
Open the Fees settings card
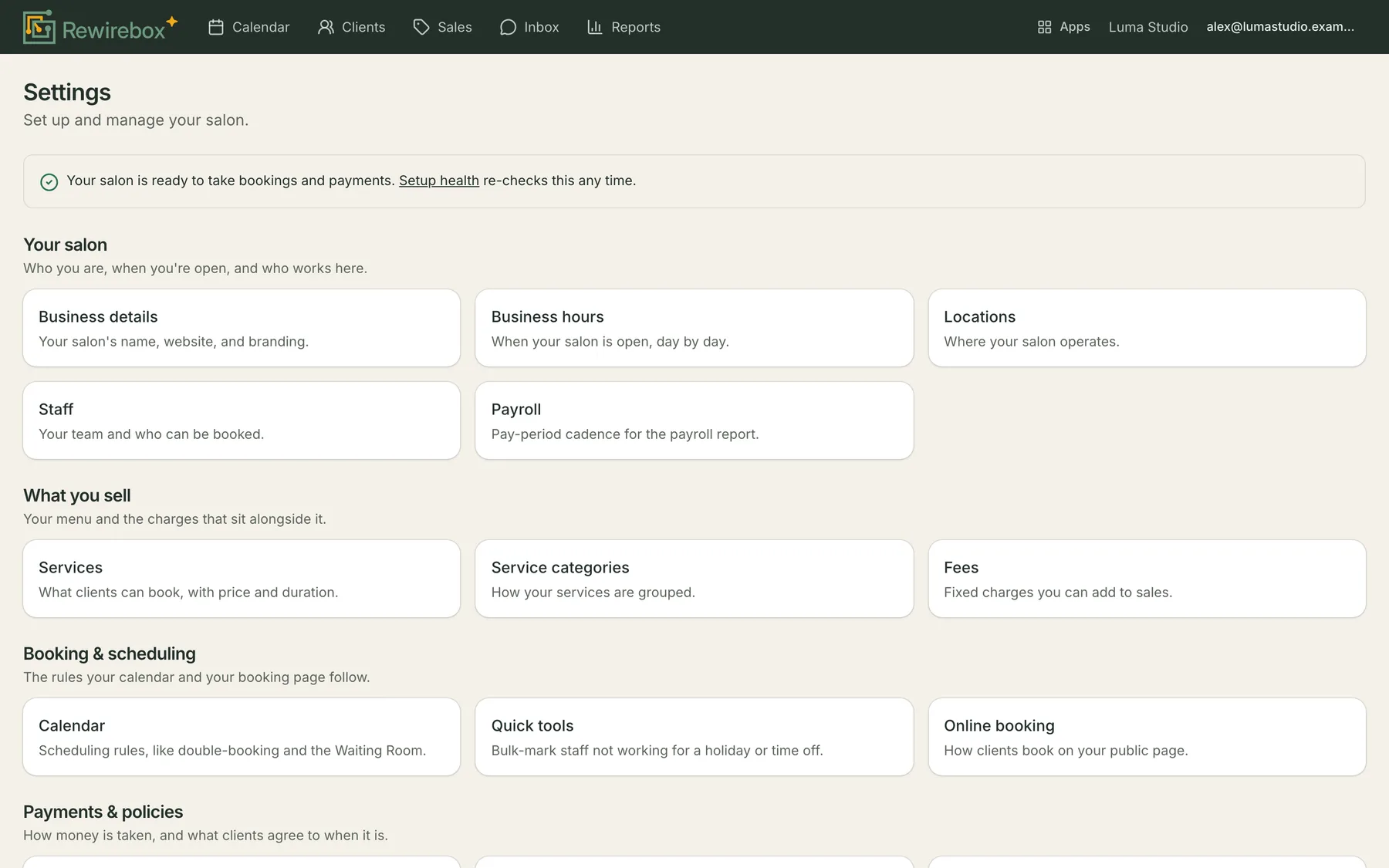(1147, 579)
